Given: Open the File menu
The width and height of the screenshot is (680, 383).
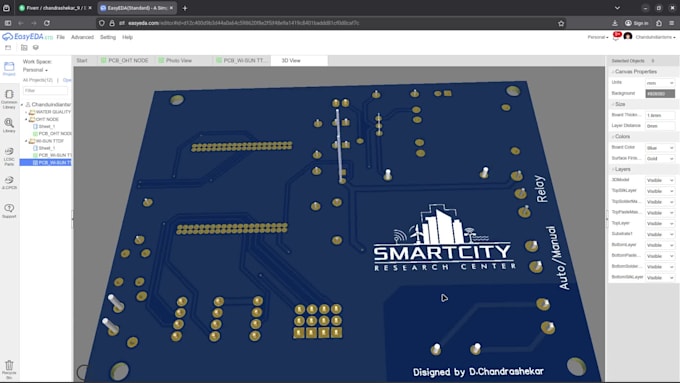Looking at the screenshot, I should pyautogui.click(x=61, y=37).
